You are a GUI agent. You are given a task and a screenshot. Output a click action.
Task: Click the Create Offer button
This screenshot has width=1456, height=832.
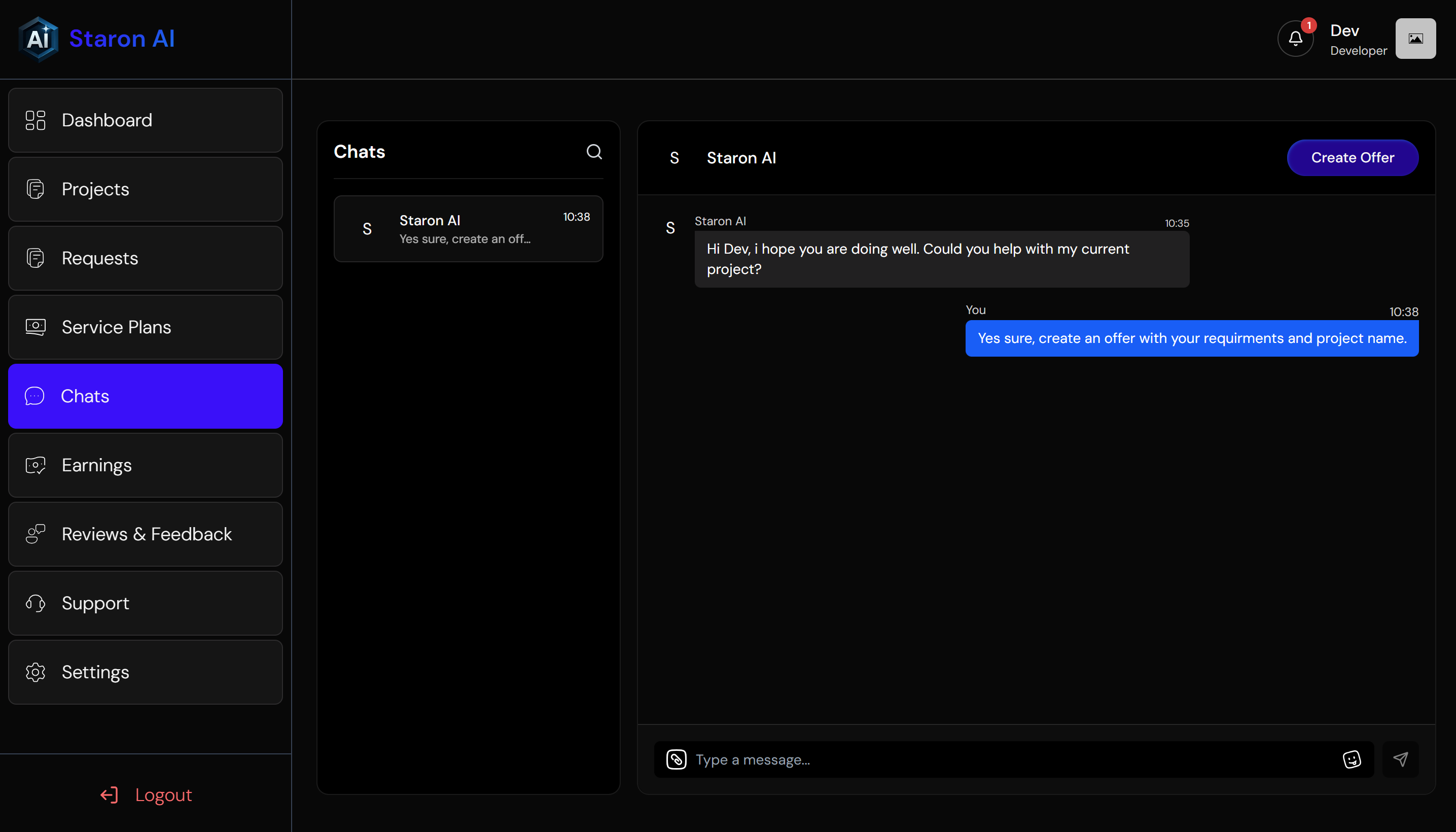tap(1352, 157)
